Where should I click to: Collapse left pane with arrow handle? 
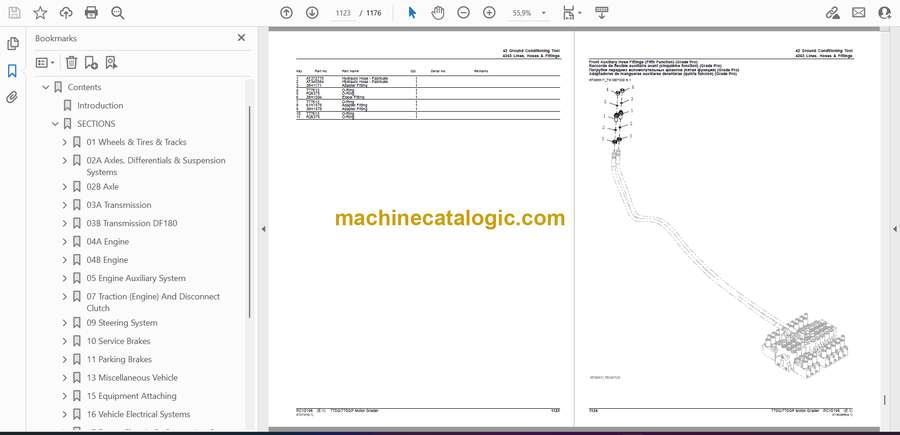click(263, 229)
